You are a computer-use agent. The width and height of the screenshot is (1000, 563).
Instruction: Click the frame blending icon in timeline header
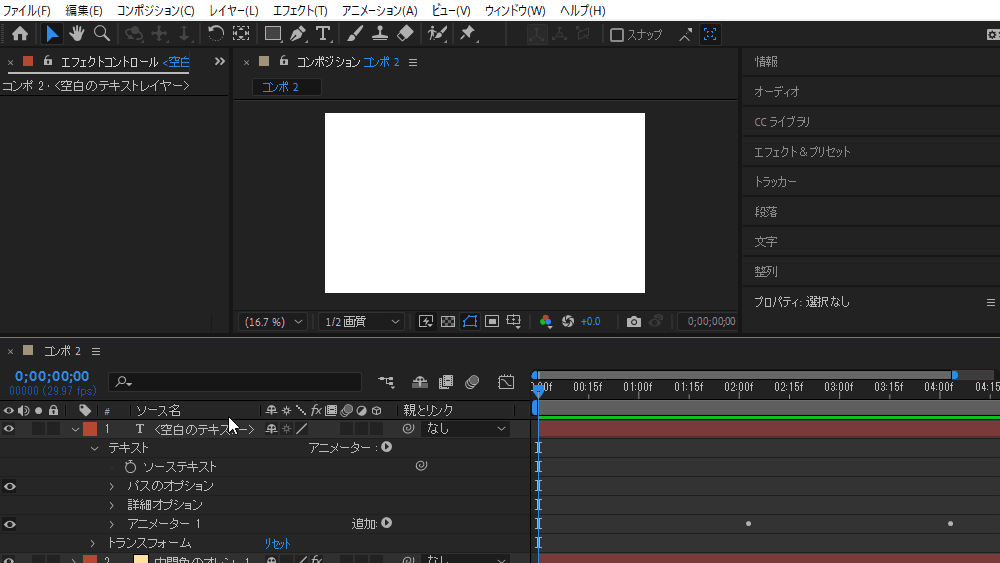(446, 382)
